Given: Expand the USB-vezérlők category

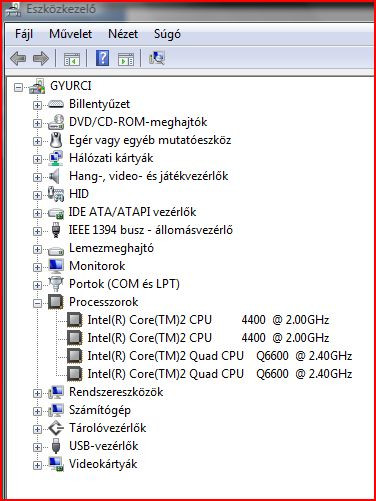Looking at the screenshot, I should (37, 447).
